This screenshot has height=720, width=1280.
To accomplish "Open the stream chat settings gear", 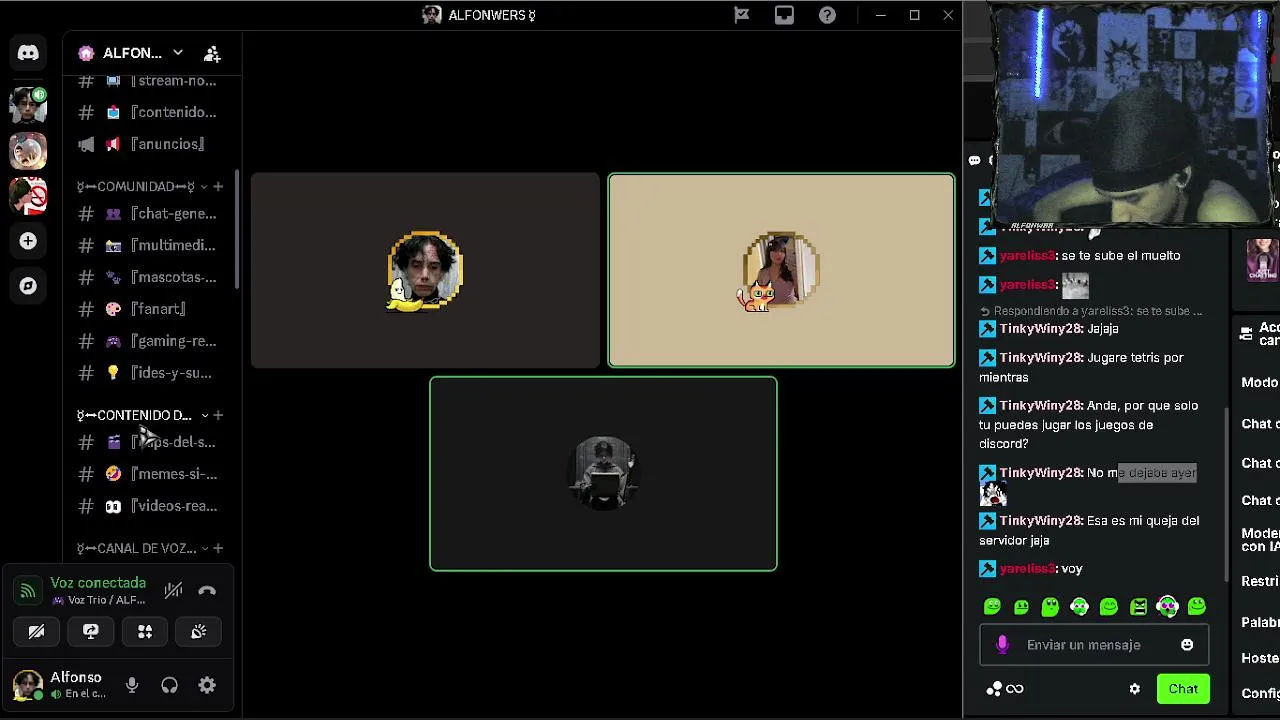I will point(1134,688).
